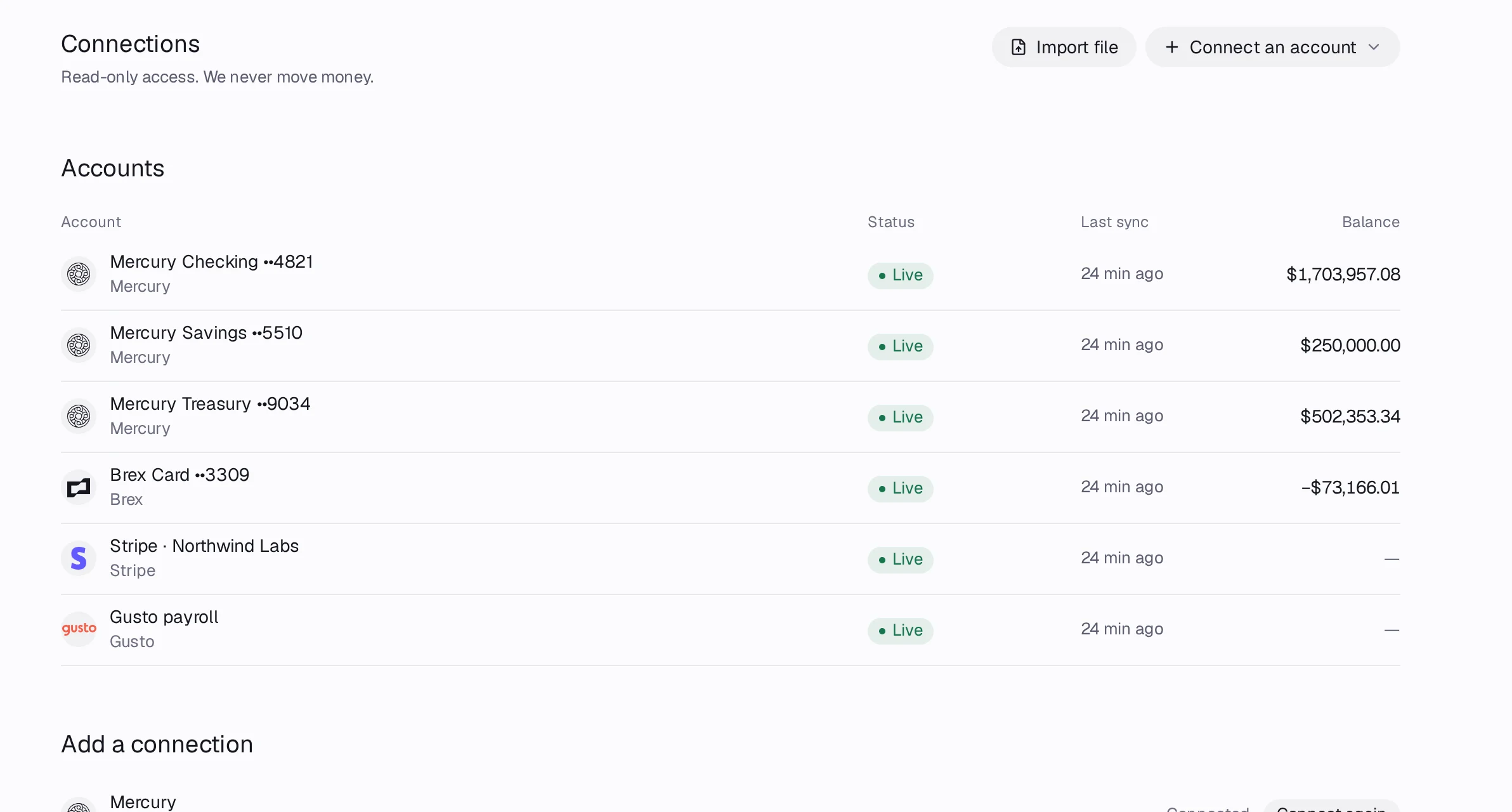The height and width of the screenshot is (812, 1512).
Task: Select the $1,703,957.08 balance value
Action: 1343,275
